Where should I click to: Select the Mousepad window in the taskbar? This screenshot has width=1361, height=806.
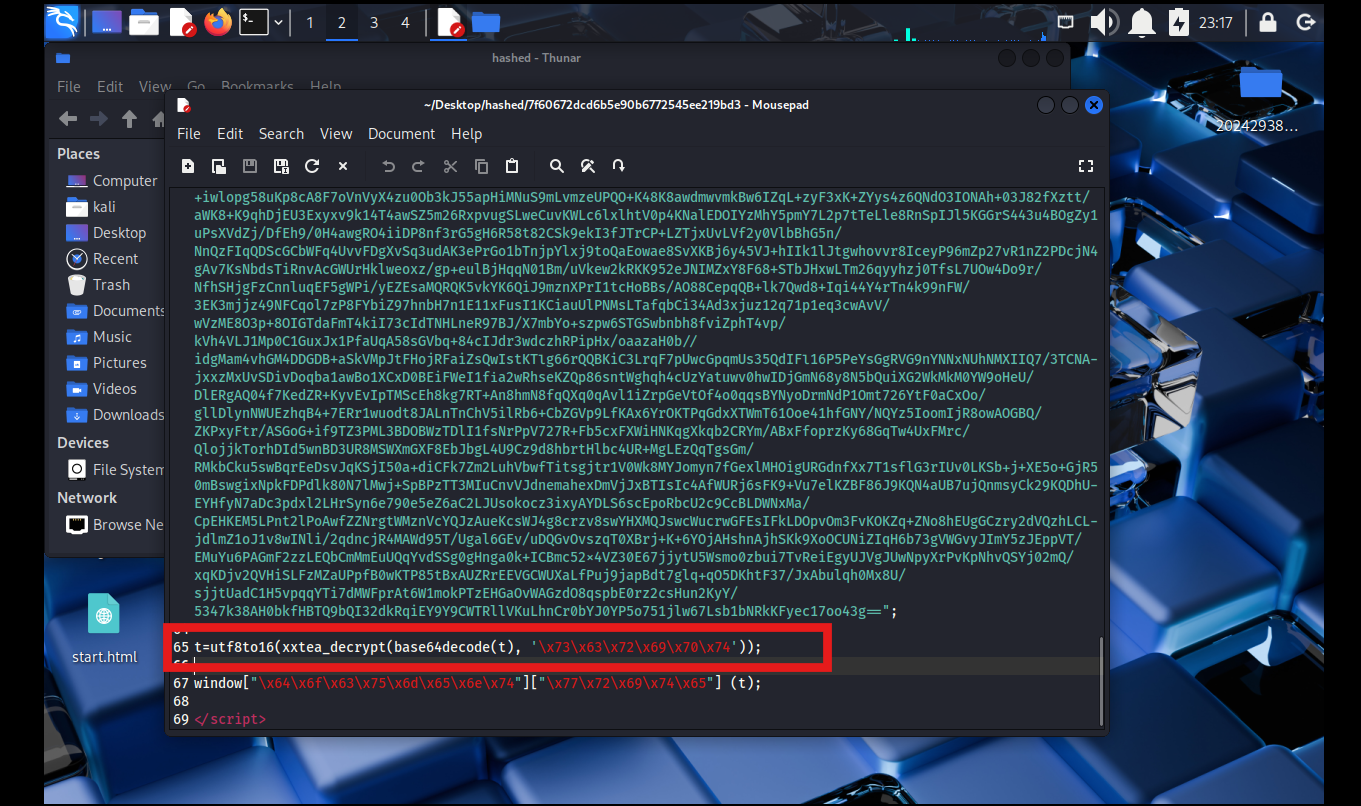click(451, 22)
